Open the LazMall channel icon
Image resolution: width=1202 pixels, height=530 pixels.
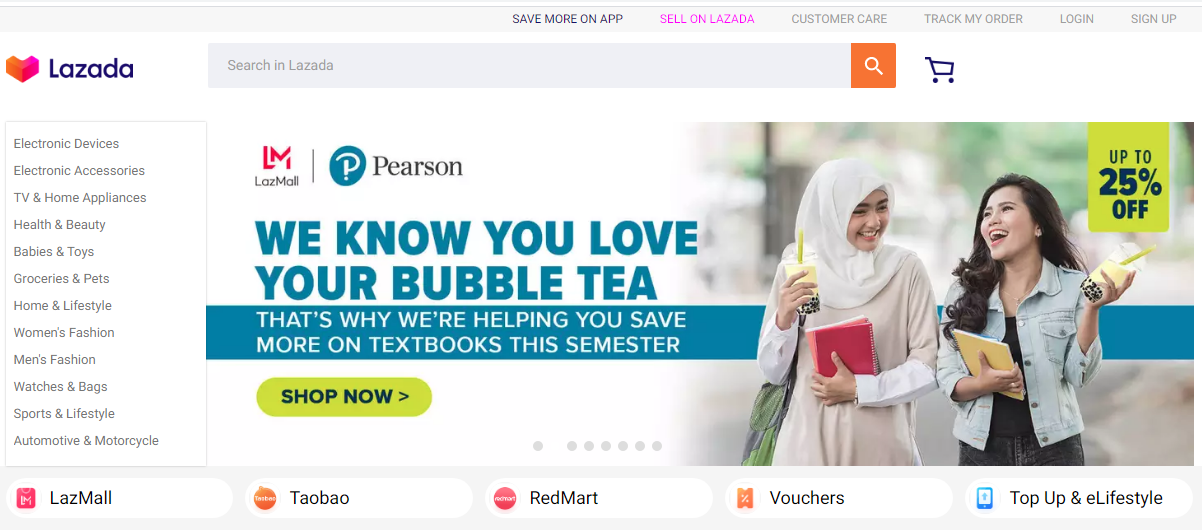pos(26,498)
